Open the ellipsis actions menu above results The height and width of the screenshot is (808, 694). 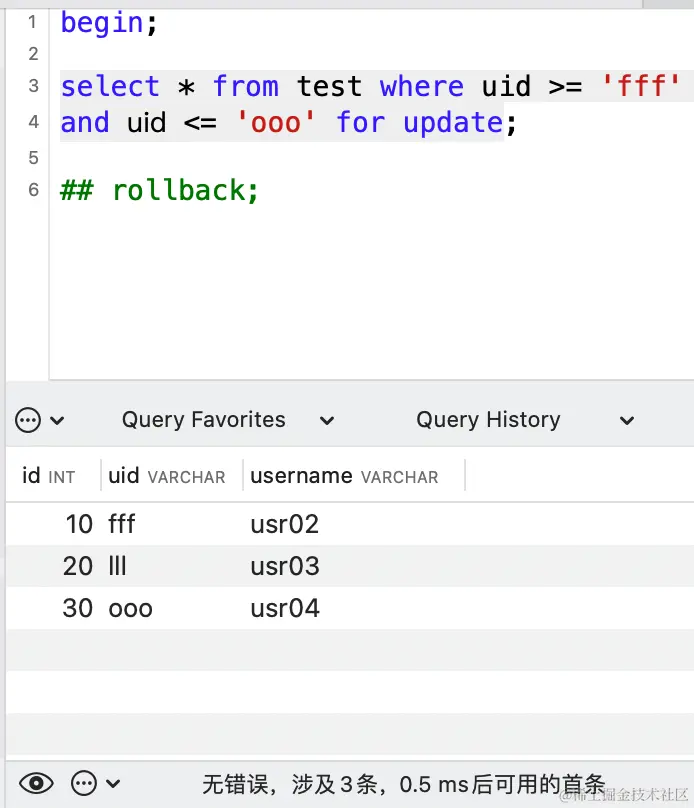(x=28, y=420)
